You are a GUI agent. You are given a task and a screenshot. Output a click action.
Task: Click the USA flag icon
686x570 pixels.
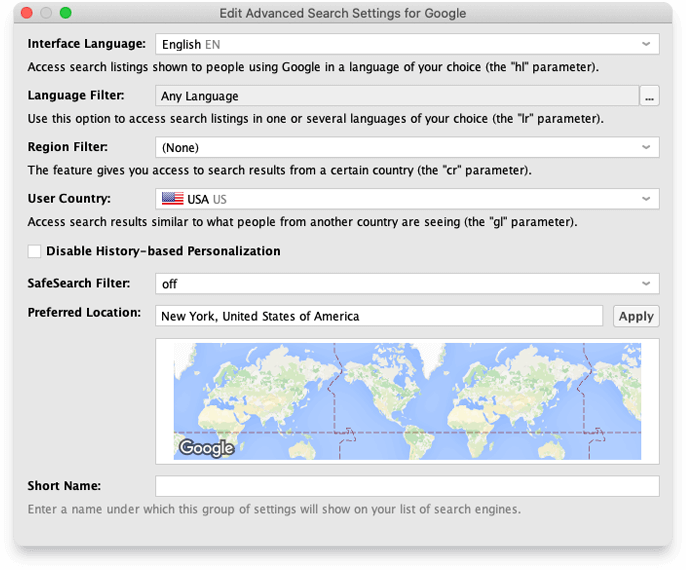[172, 199]
